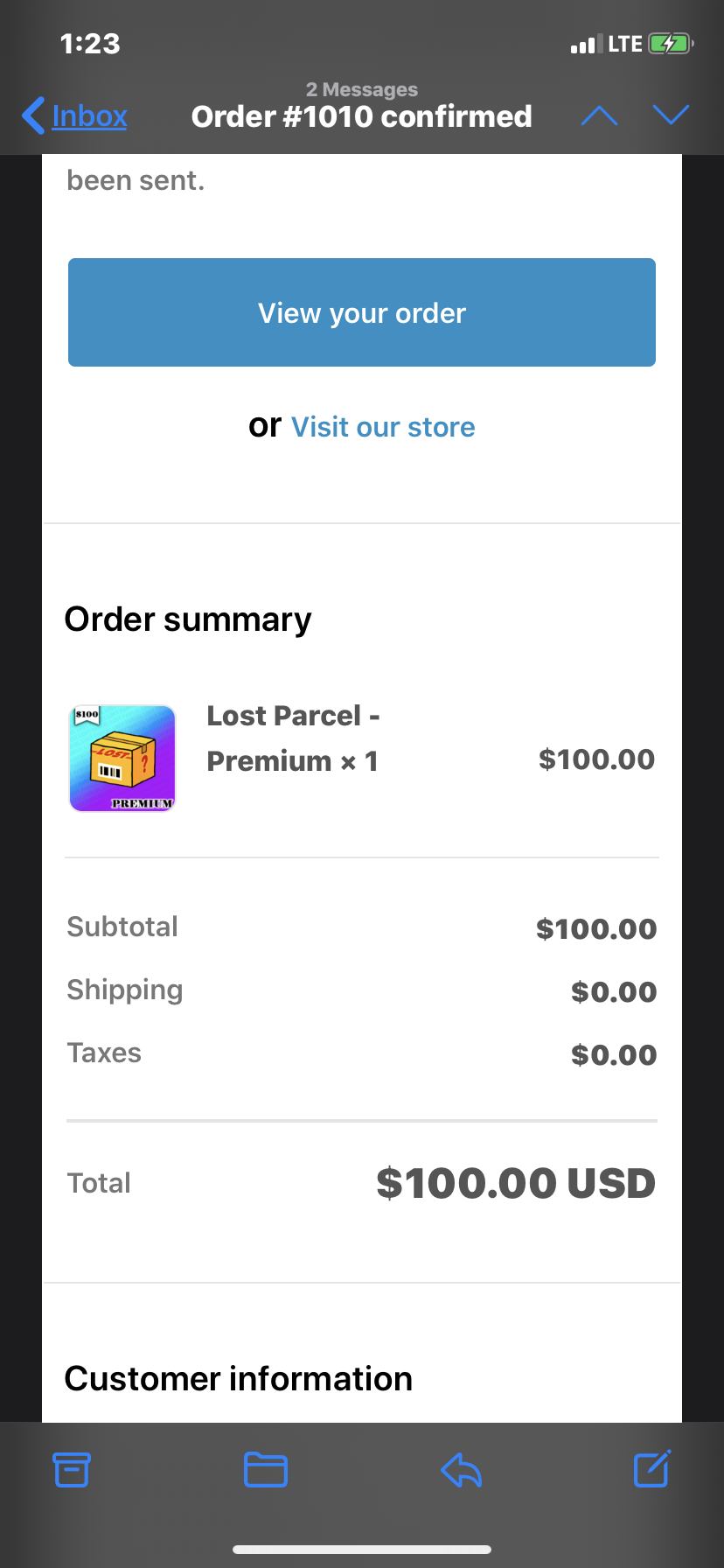The image size is (724, 1568).
Task: Show next message with down arrow
Action: (x=671, y=115)
